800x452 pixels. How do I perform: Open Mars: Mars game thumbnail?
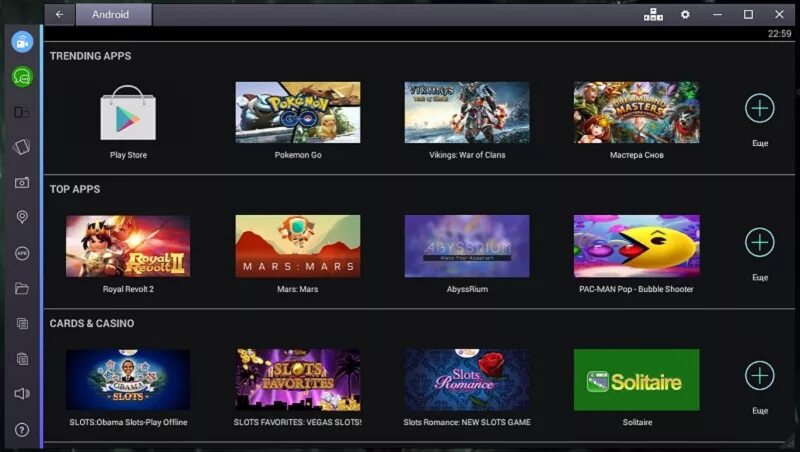pos(298,246)
